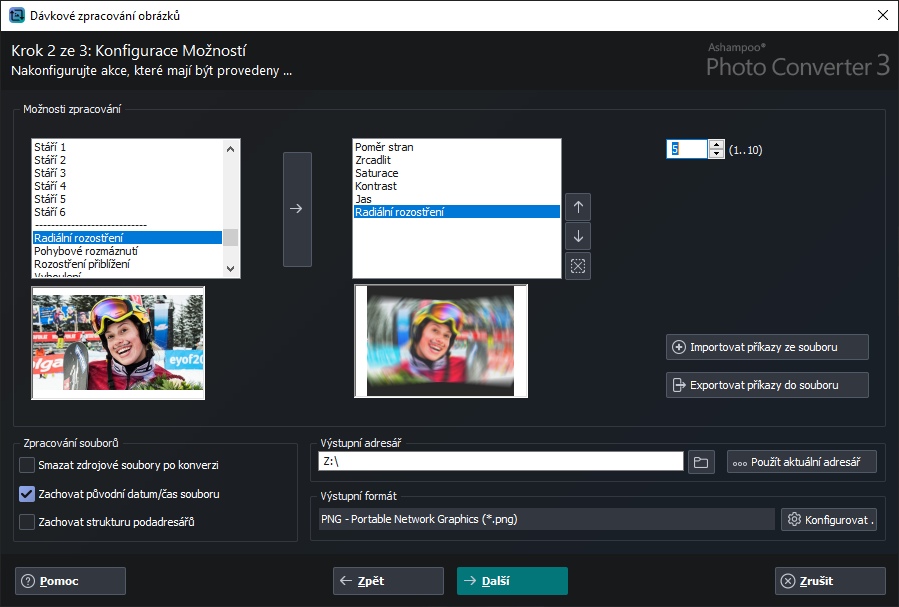Click the Importovat příkazy ze souboru button
899x607 pixels.
pos(767,347)
